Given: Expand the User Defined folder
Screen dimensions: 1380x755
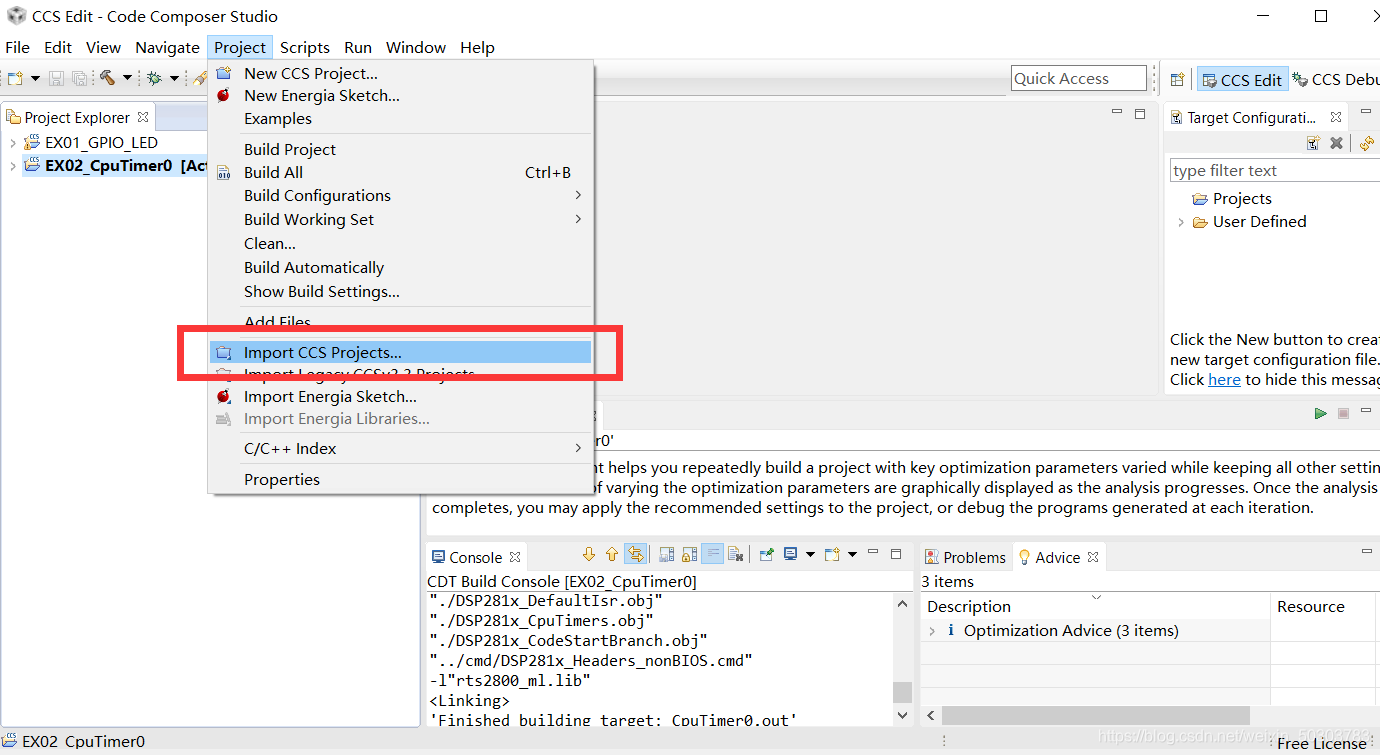Looking at the screenshot, I should click(1181, 222).
